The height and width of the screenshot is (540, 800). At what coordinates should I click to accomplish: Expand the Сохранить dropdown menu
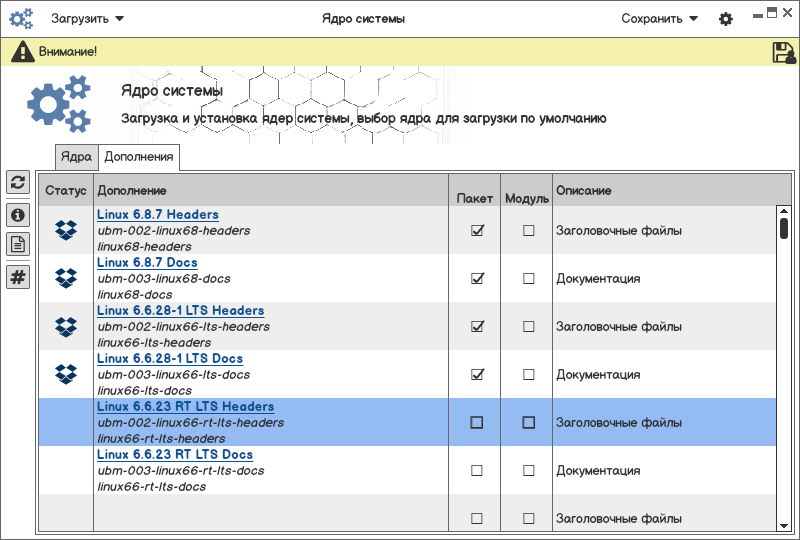coord(659,19)
